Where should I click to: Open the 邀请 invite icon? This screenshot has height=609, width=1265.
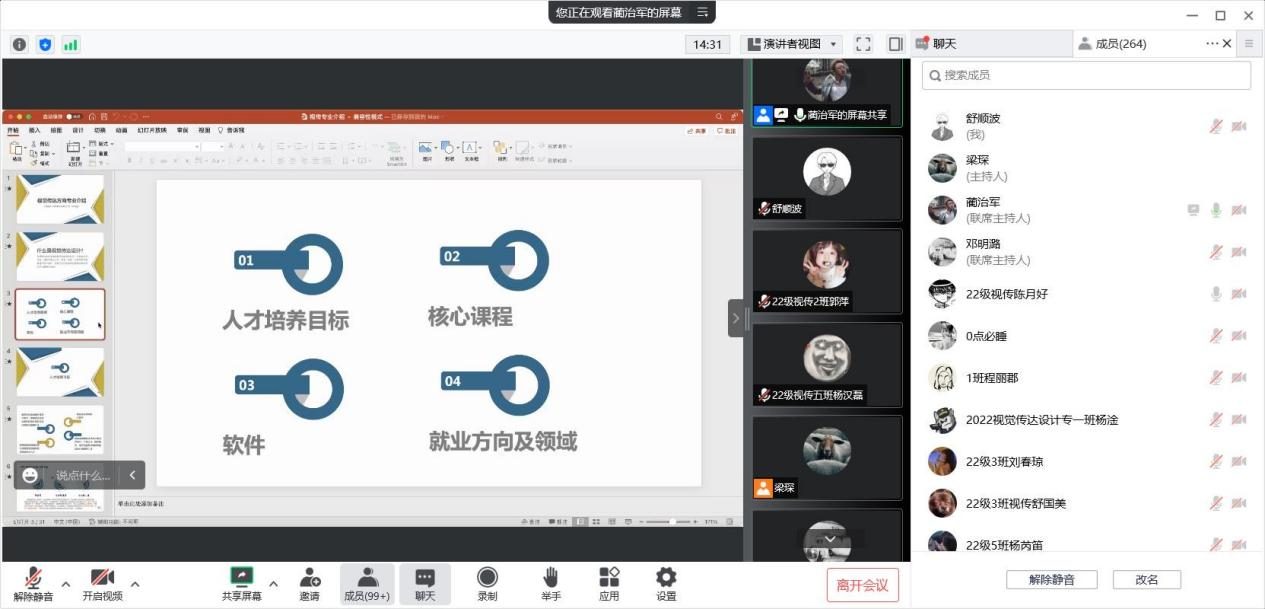point(309,584)
